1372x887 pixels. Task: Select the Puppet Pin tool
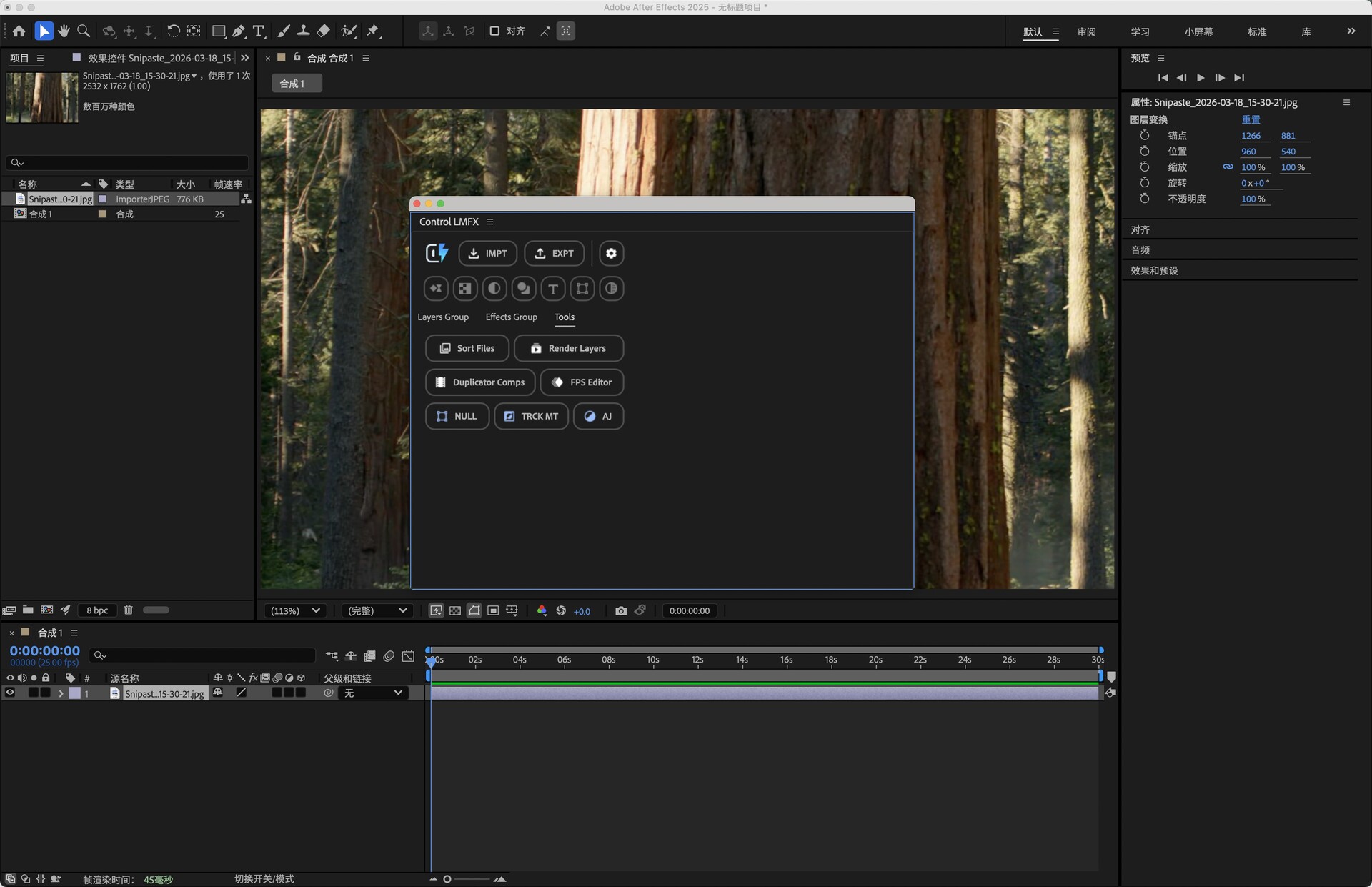[x=373, y=31]
